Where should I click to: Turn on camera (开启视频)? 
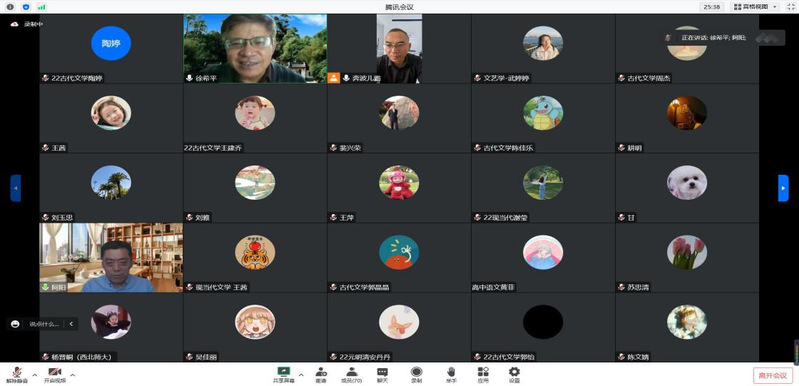(x=55, y=375)
